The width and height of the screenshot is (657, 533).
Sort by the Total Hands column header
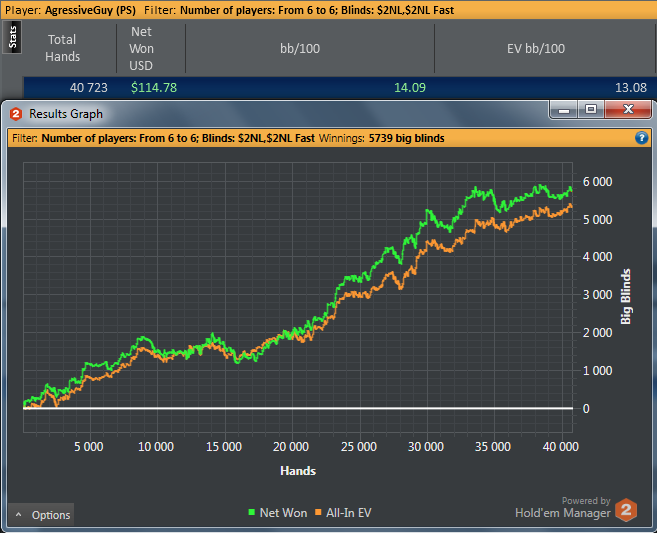click(x=62, y=49)
